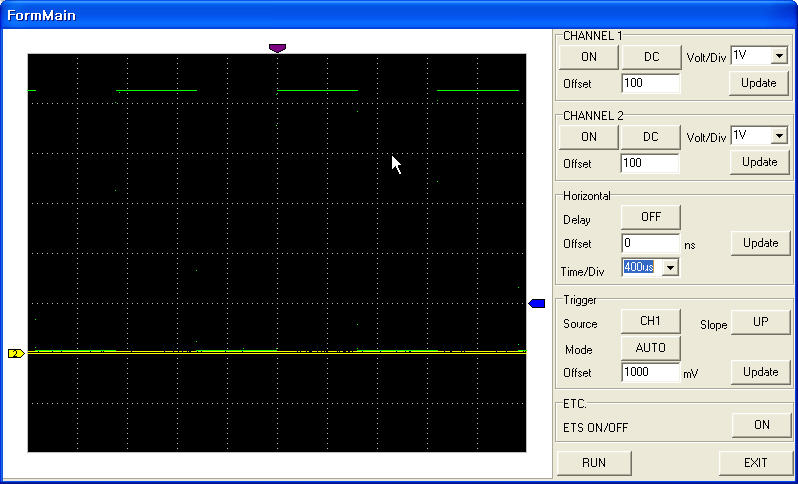Click Trigger Update button
Viewport: 798px width, 484px height.
pyautogui.click(x=760, y=373)
